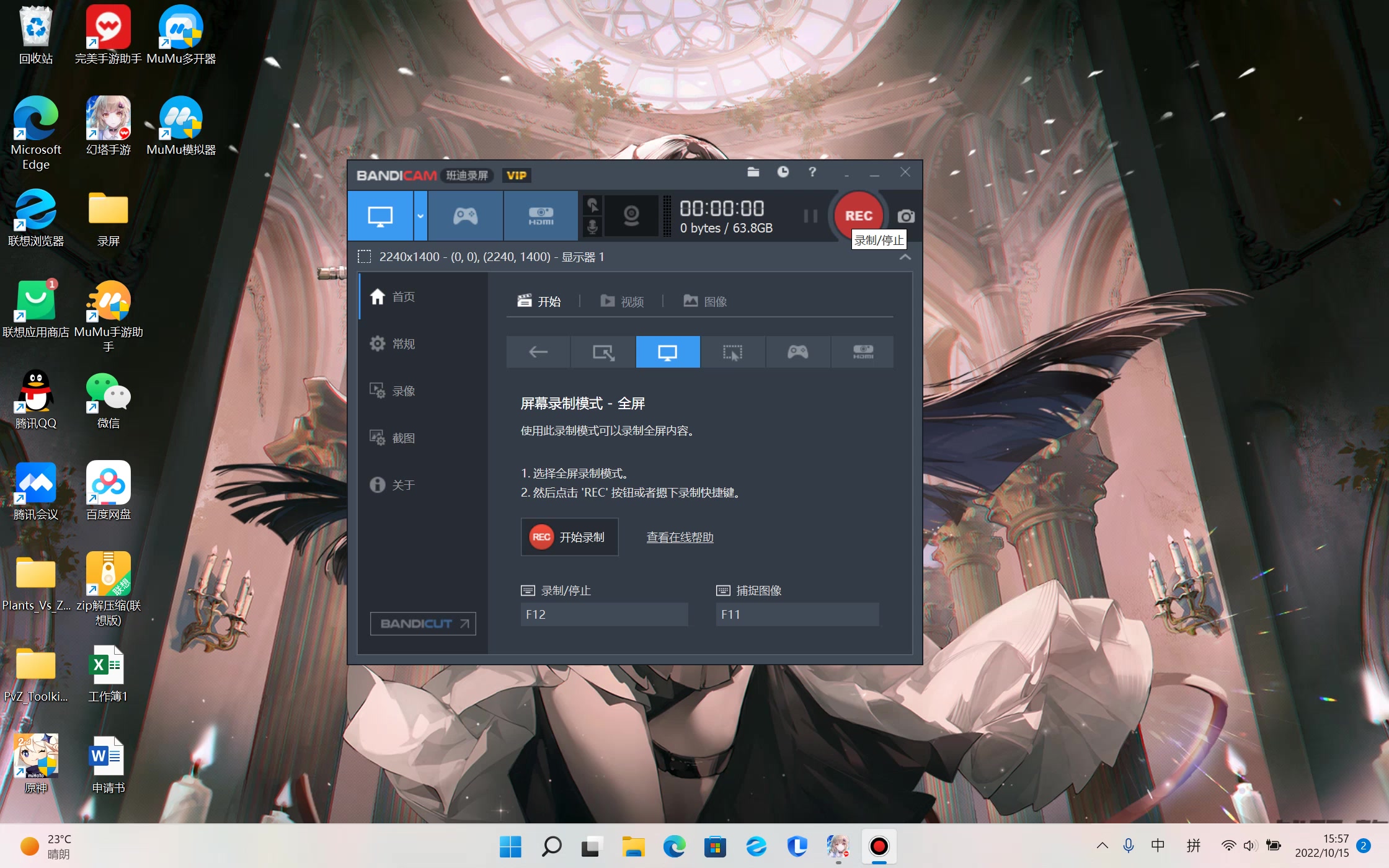Click the red REC button at top

tap(858, 216)
